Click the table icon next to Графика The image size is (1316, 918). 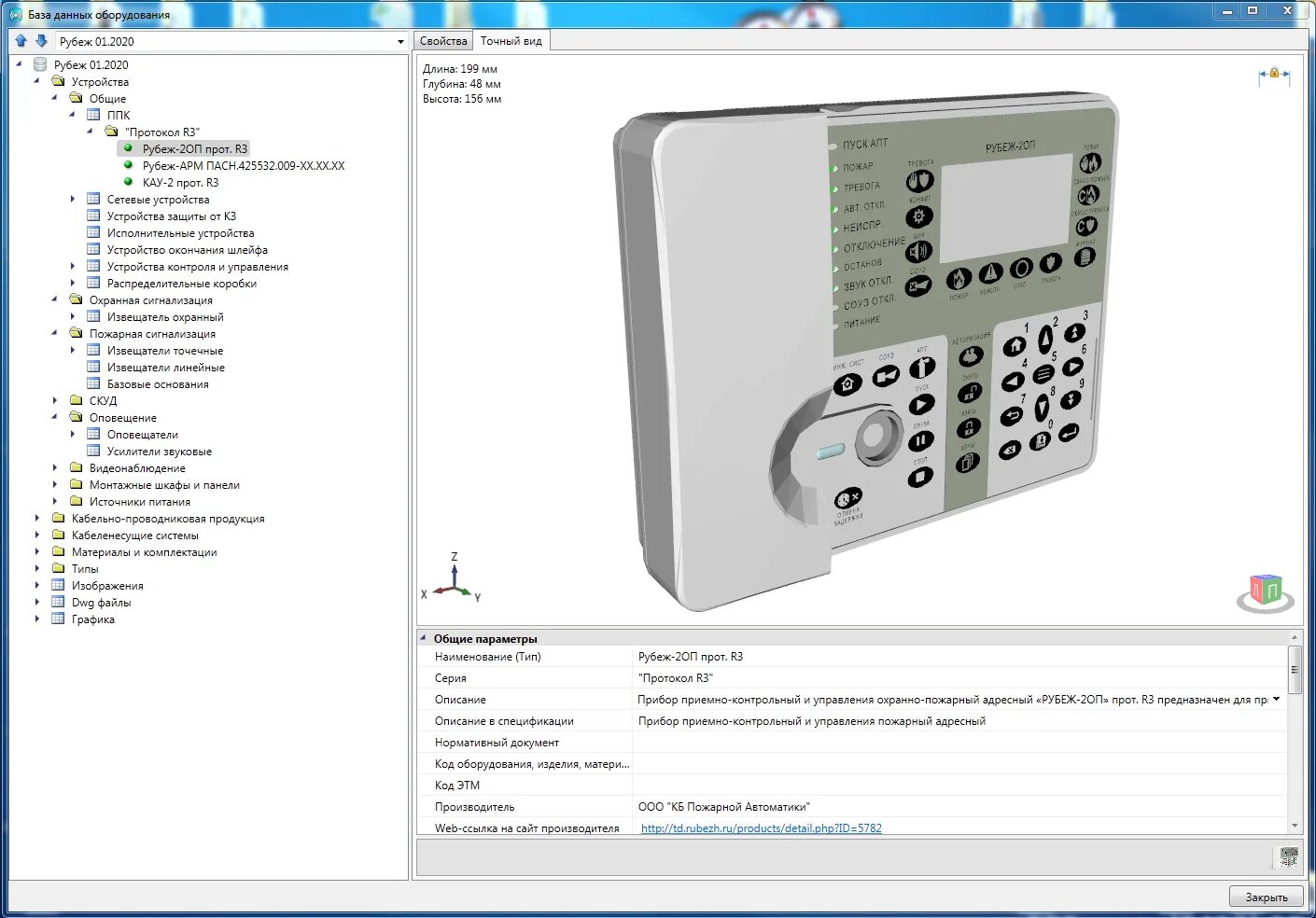[58, 619]
